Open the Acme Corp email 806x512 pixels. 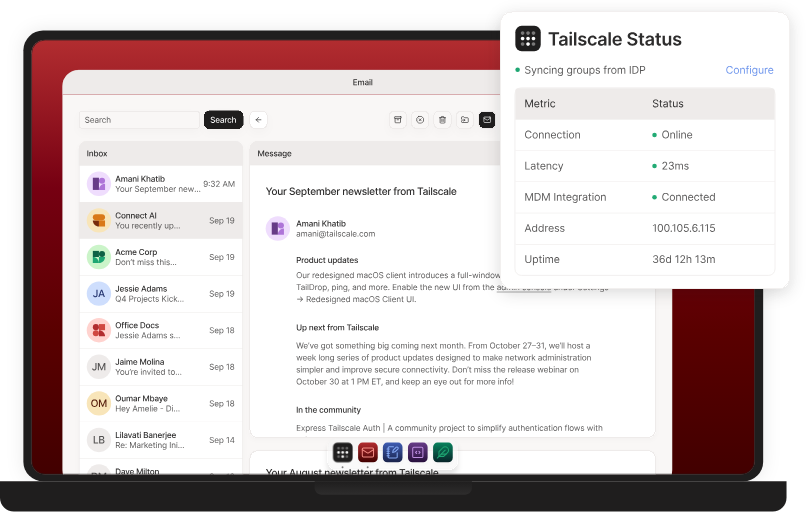pos(160,257)
